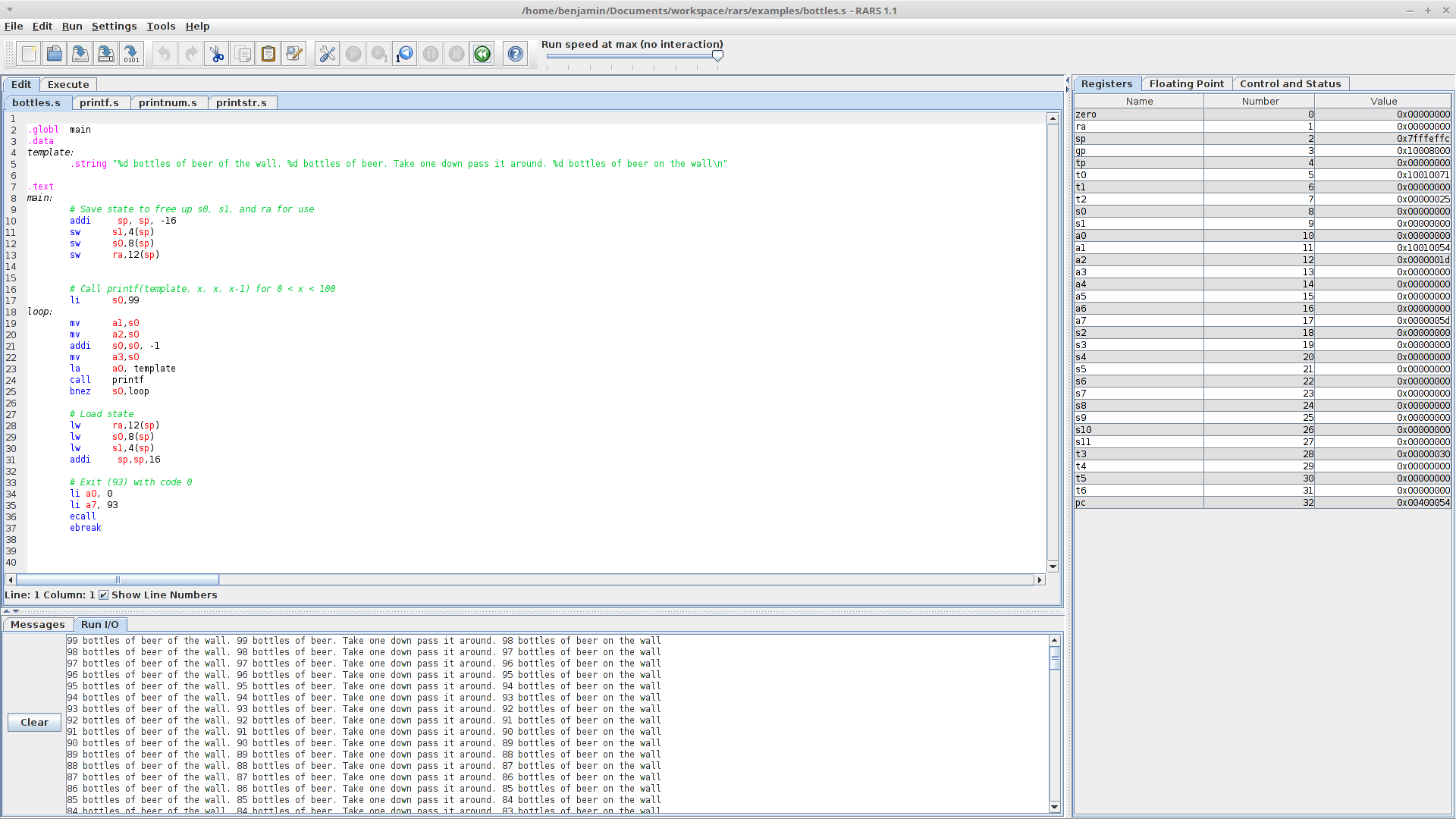Screen dimensions: 1456x819
Task: Click the Paste clipboard icon
Action: tap(268, 54)
